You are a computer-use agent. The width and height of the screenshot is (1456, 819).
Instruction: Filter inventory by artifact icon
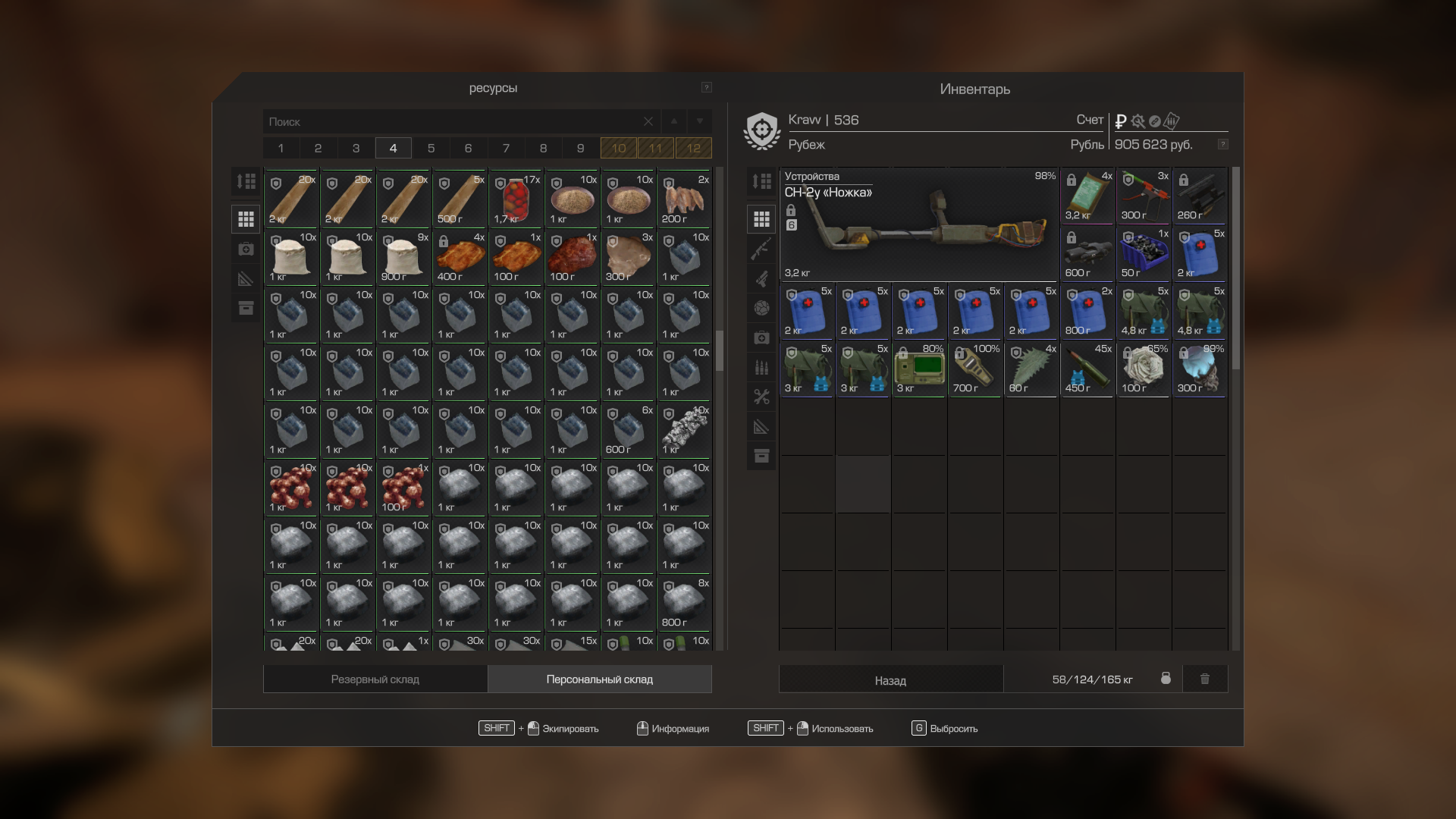761,308
